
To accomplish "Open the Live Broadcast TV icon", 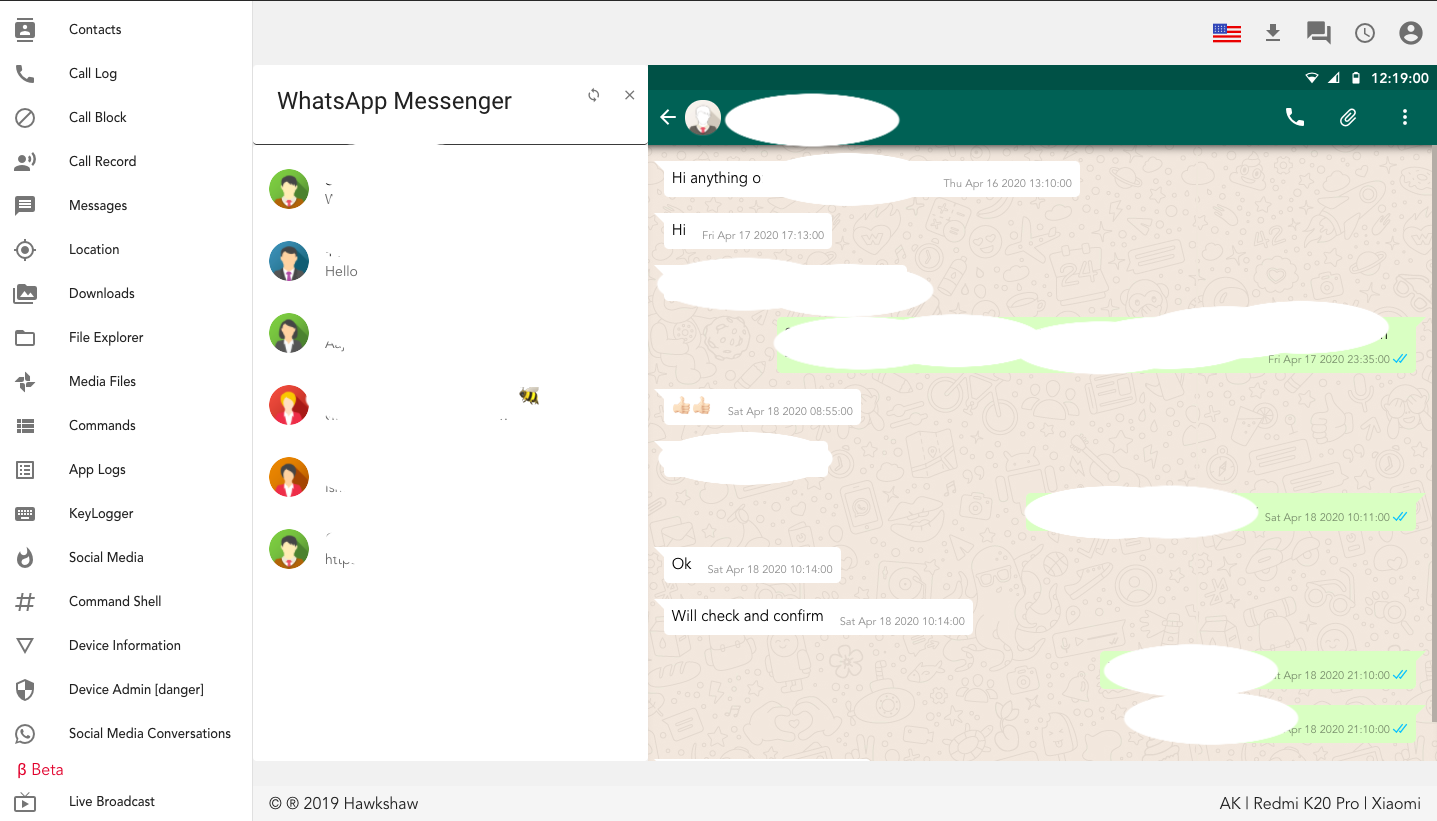I will point(25,802).
